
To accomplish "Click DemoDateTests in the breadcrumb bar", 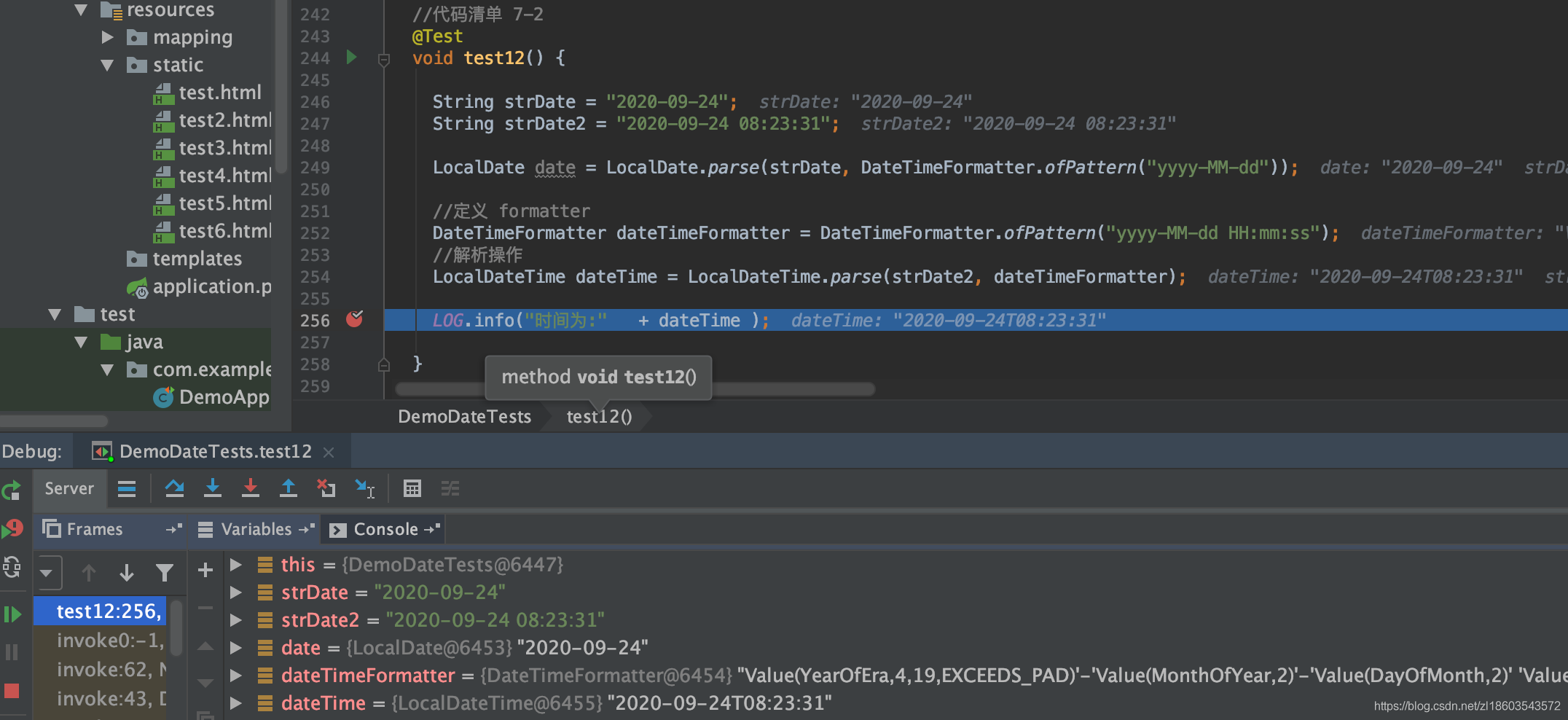I will pyautogui.click(x=464, y=417).
